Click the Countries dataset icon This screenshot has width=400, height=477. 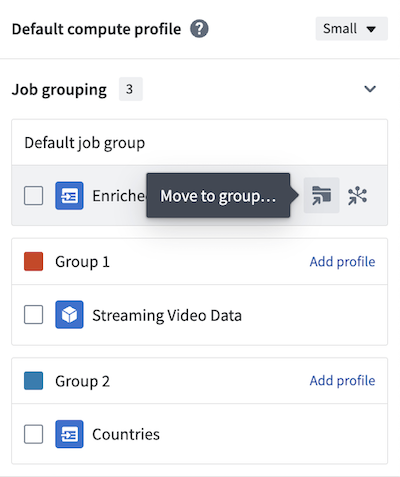pos(69,434)
